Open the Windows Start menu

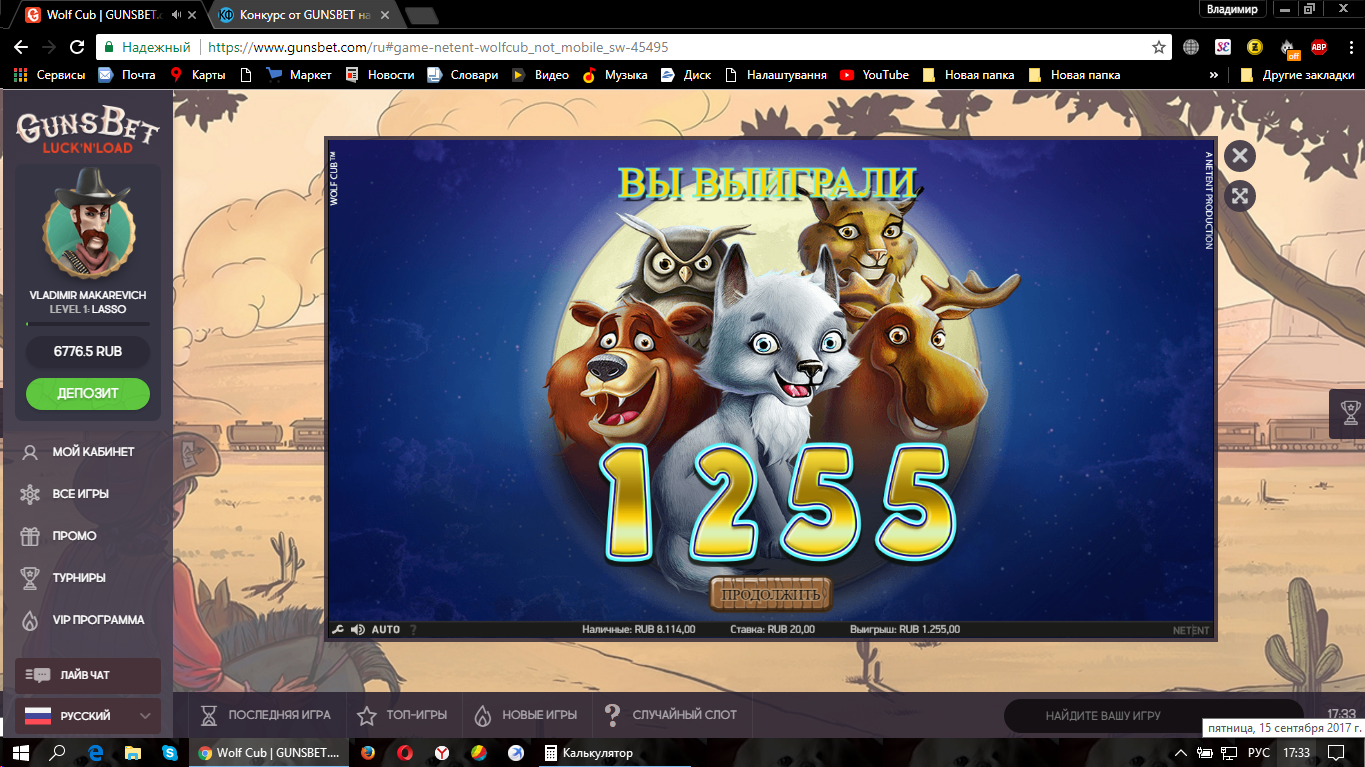tap(20, 753)
